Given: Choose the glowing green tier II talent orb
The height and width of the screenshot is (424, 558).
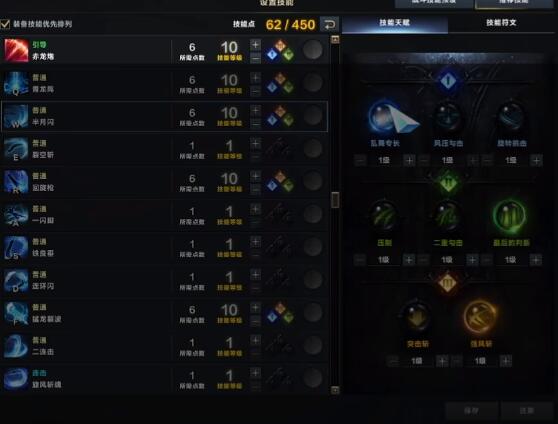Looking at the screenshot, I should pyautogui.click(x=510, y=216).
